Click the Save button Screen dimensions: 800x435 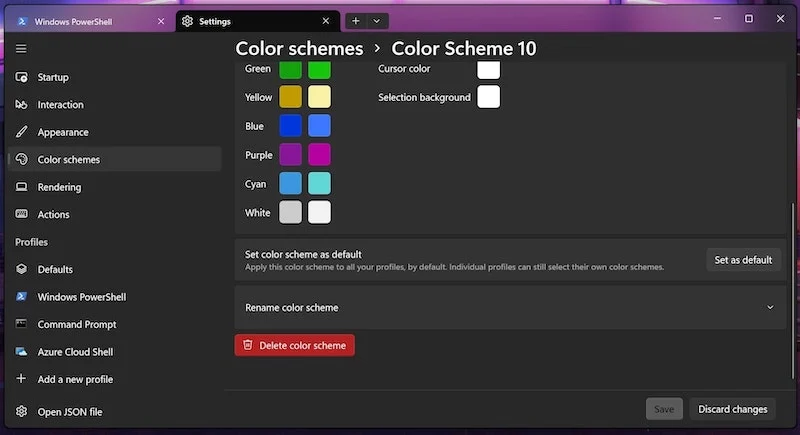664,409
